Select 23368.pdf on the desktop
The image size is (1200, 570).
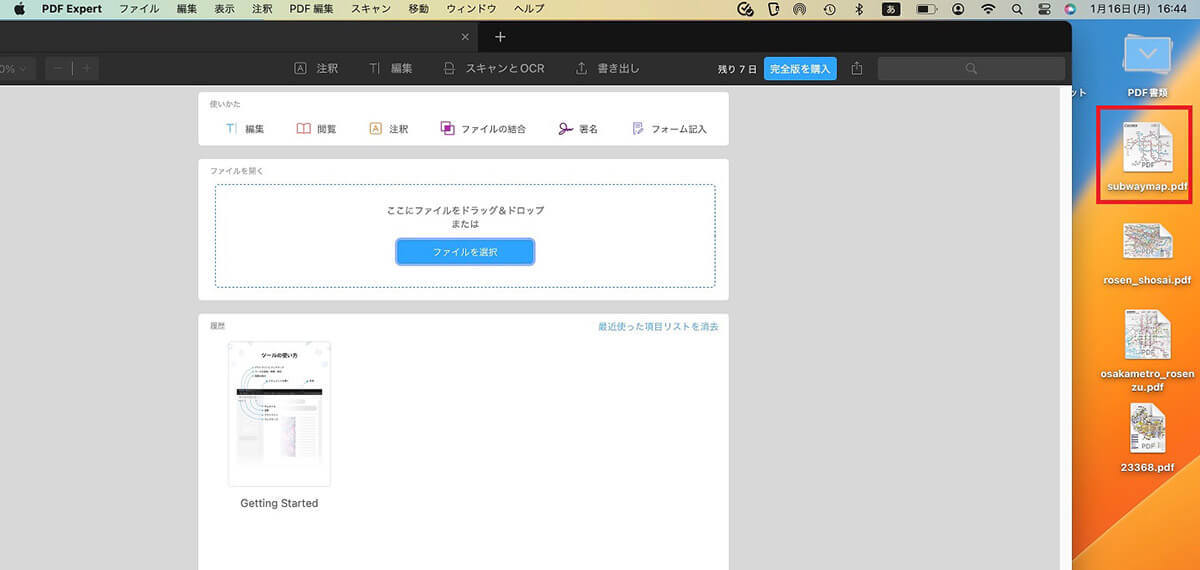click(1147, 438)
